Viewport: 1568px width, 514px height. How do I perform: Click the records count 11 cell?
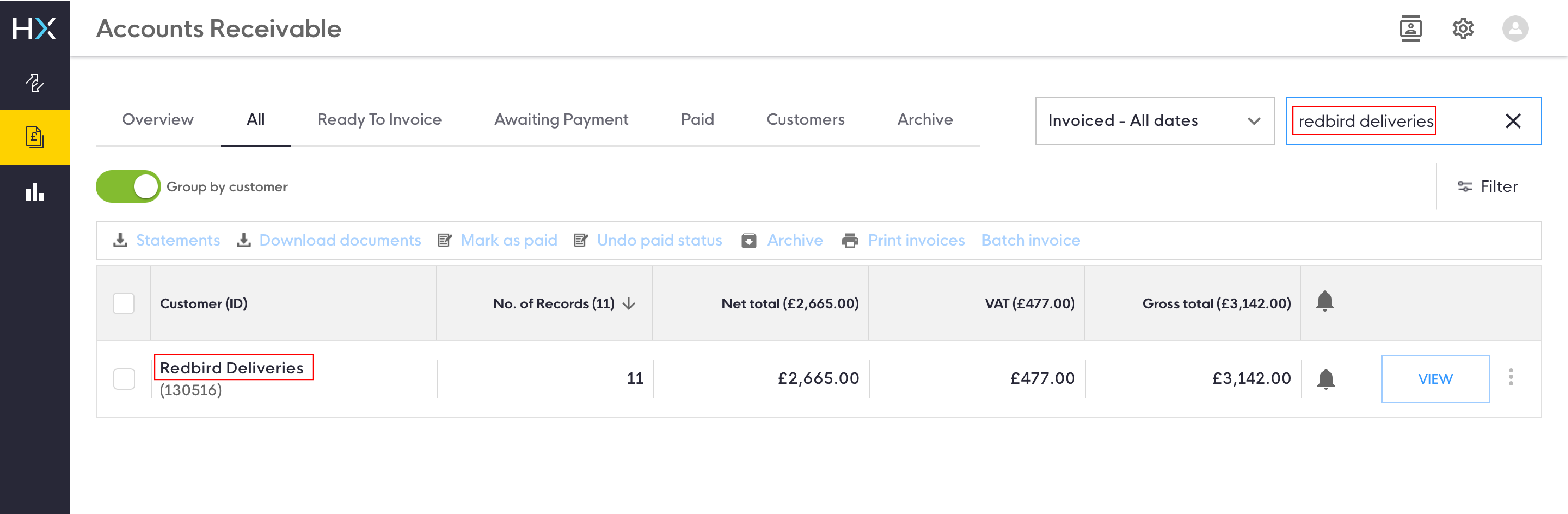(x=635, y=378)
